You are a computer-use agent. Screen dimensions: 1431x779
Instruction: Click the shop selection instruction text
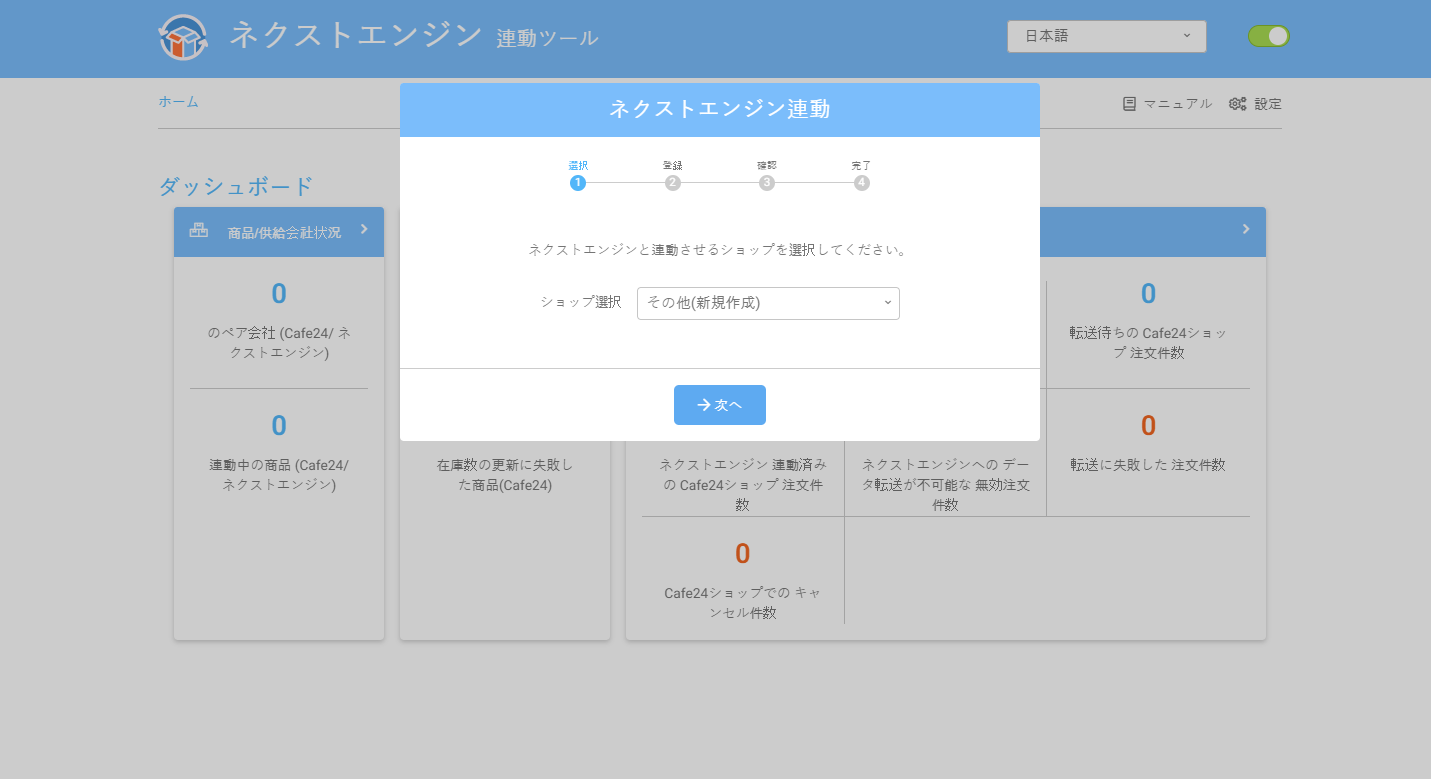point(720,249)
